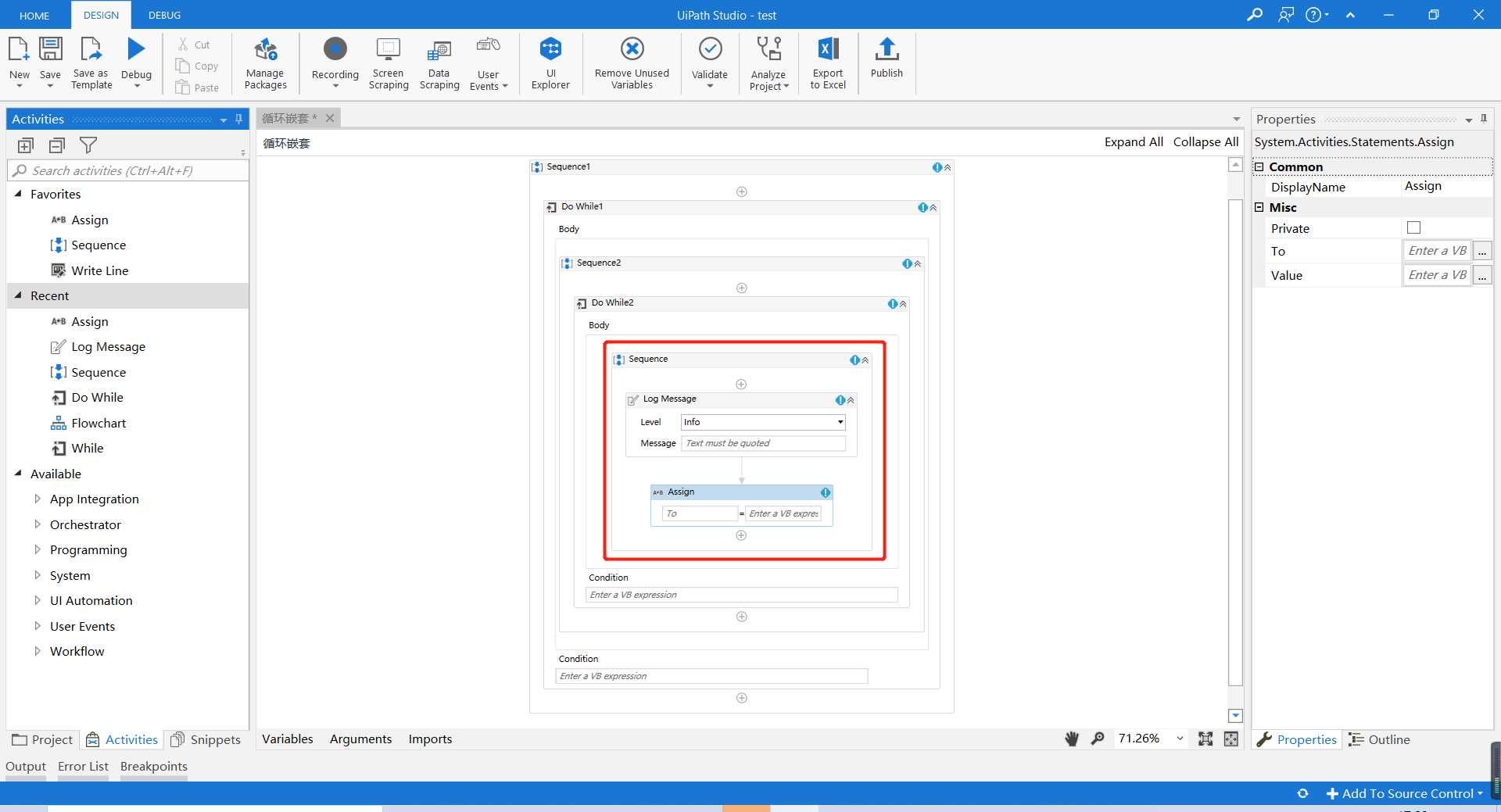Open the Imports panel
This screenshot has width=1501, height=812.
tap(430, 739)
